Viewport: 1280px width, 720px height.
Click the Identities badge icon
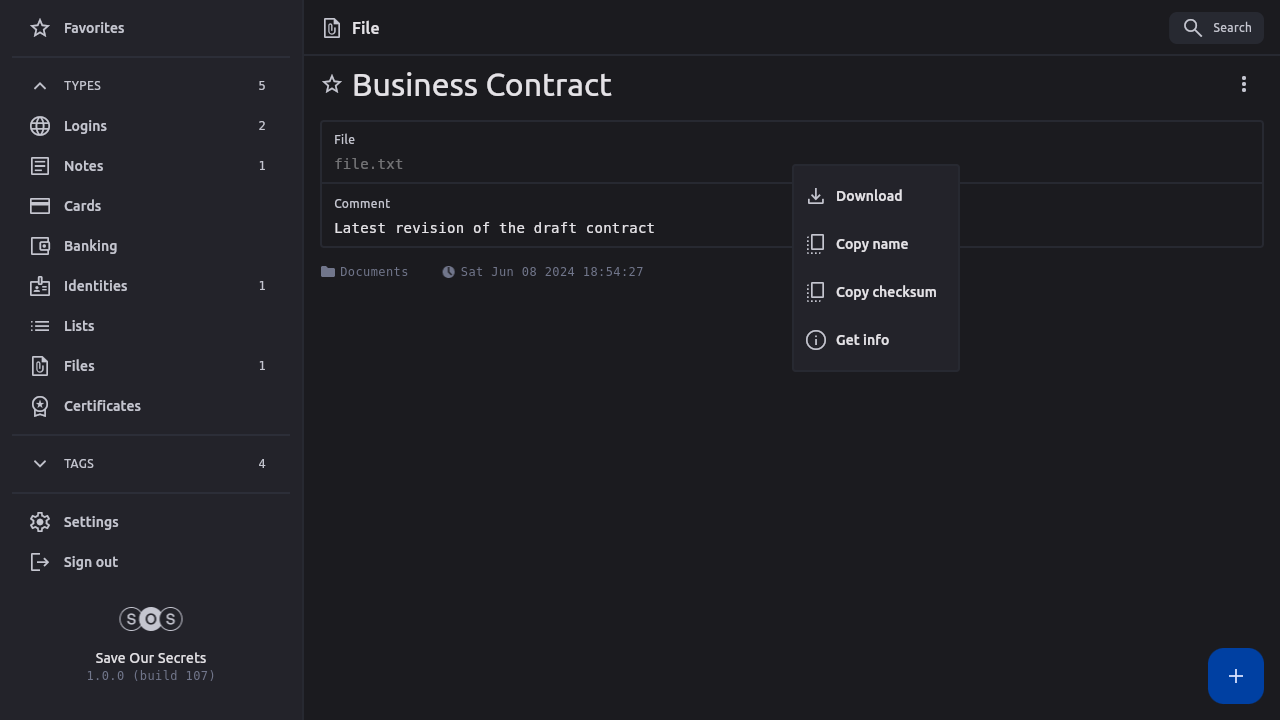click(40, 286)
